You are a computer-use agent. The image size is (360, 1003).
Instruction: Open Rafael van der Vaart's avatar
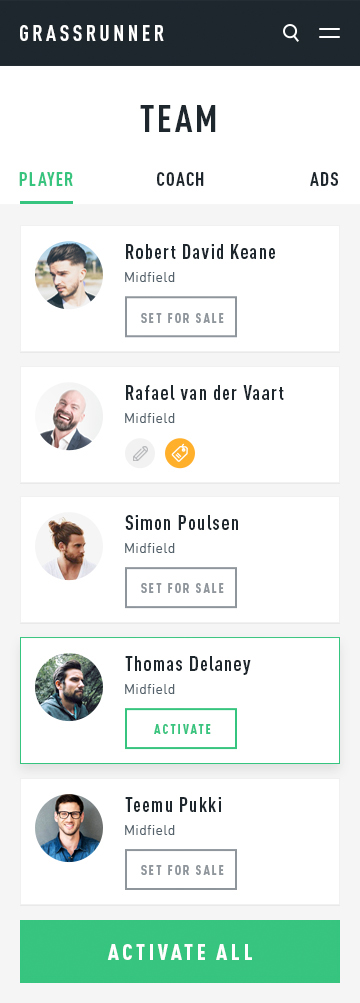[x=69, y=416]
